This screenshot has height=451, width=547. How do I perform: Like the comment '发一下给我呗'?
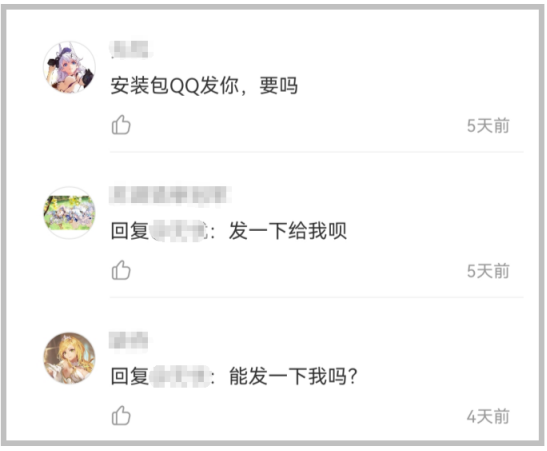121,270
